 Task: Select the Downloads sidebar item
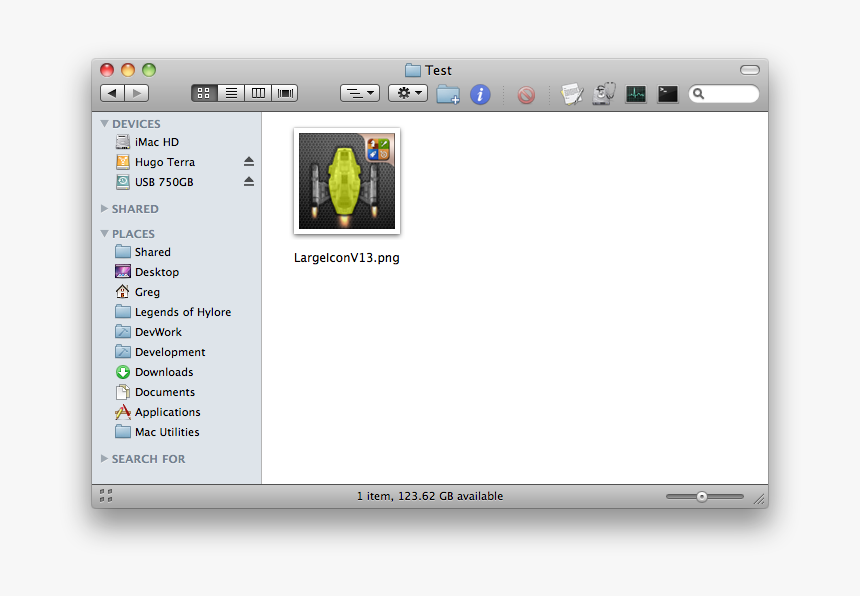(x=163, y=371)
